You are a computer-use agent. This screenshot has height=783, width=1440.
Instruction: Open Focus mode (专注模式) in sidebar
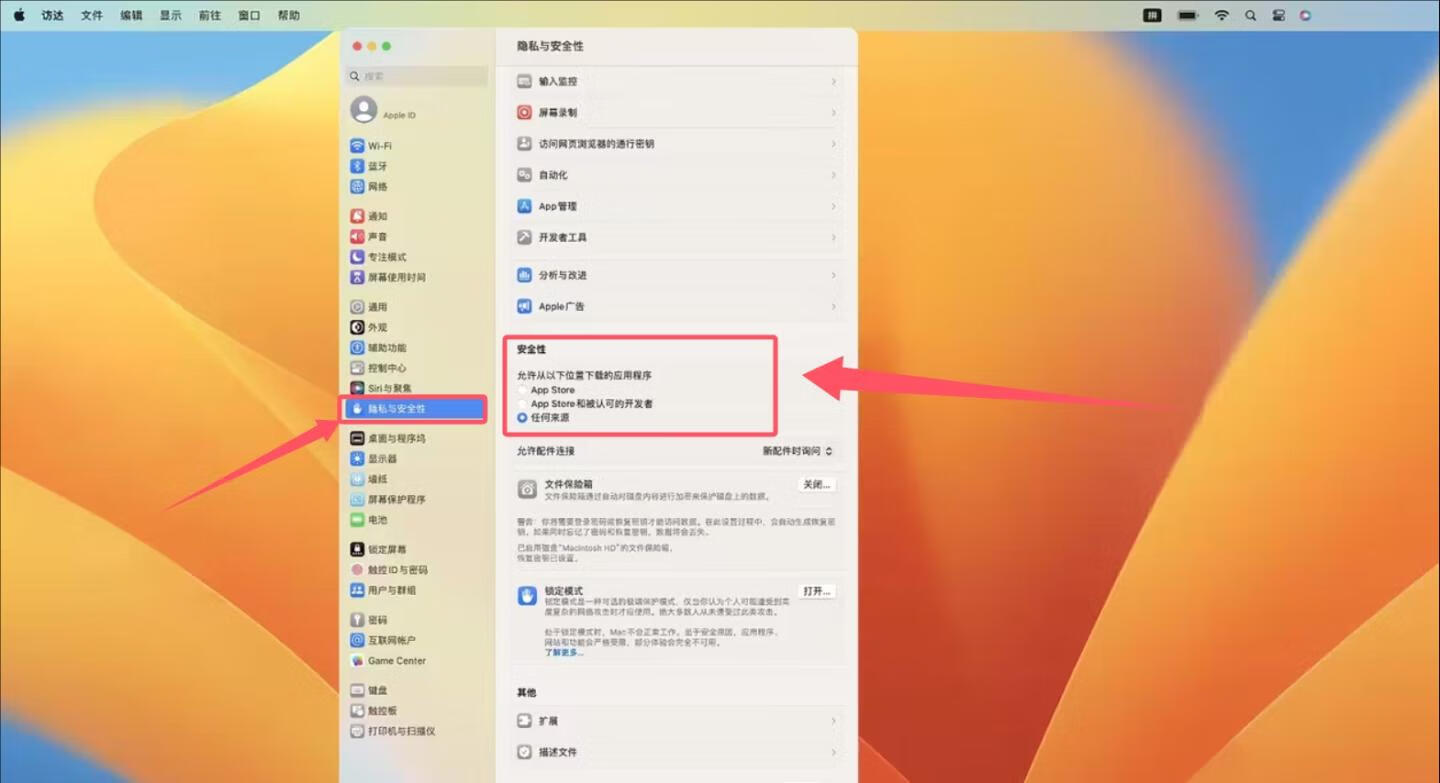pyautogui.click(x=386, y=257)
